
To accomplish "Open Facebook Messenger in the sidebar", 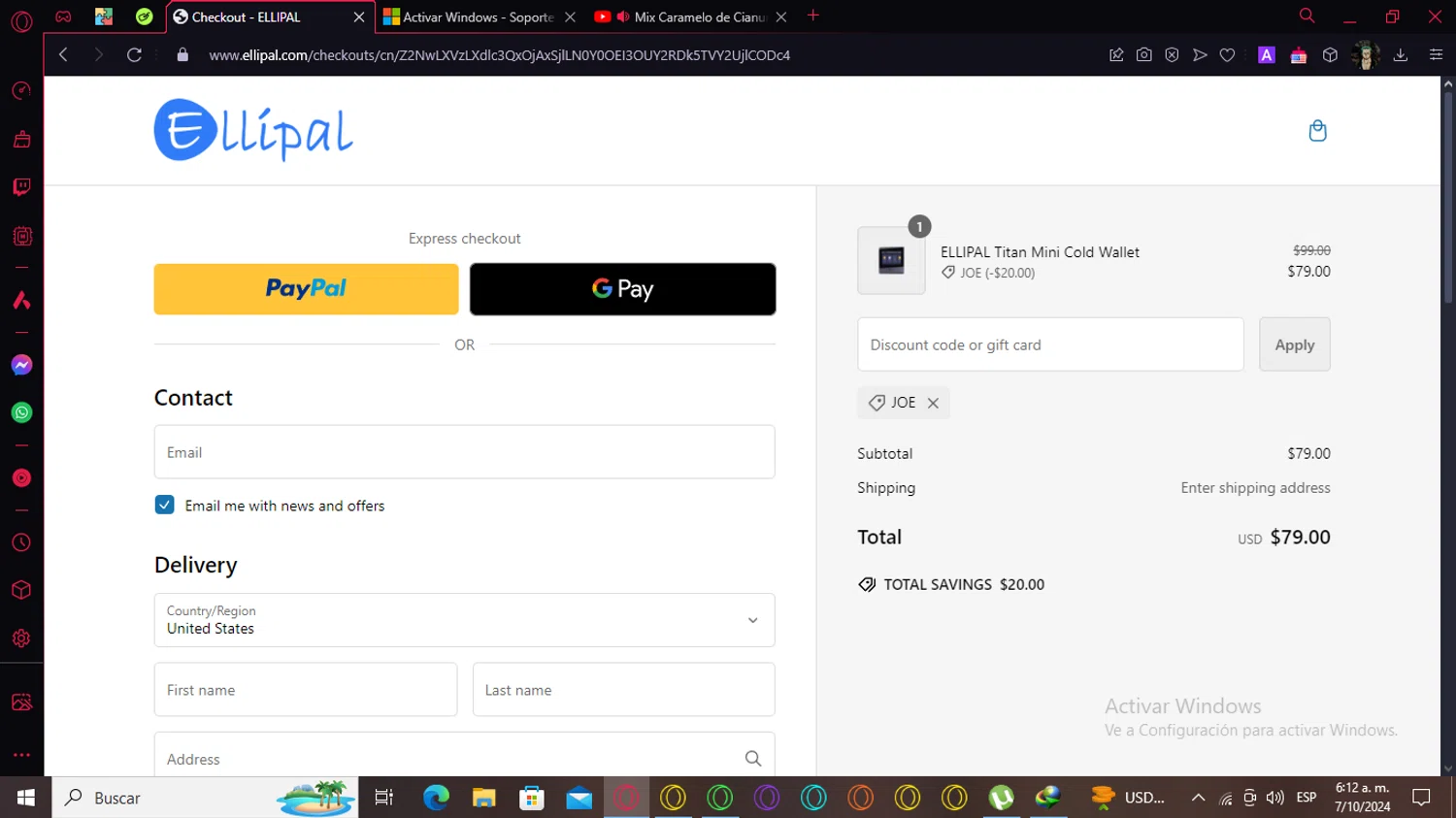I will tap(21, 365).
